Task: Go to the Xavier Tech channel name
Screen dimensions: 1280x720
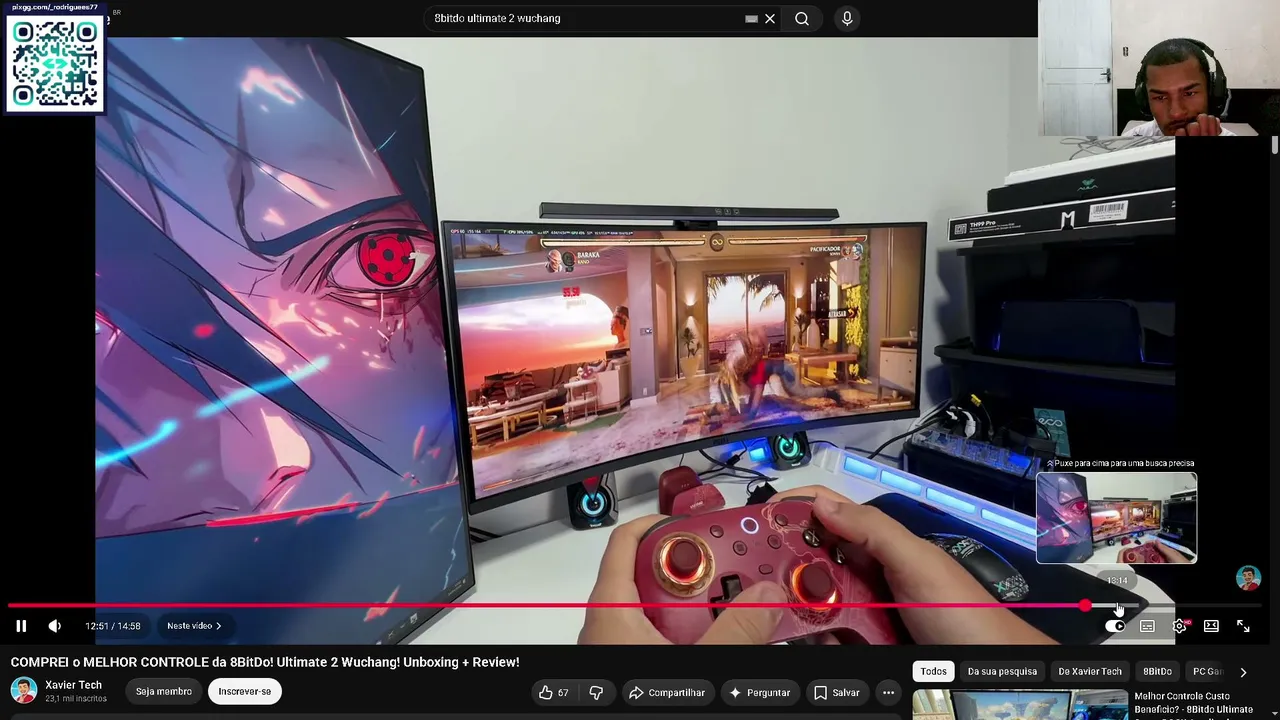Action: 73,685
